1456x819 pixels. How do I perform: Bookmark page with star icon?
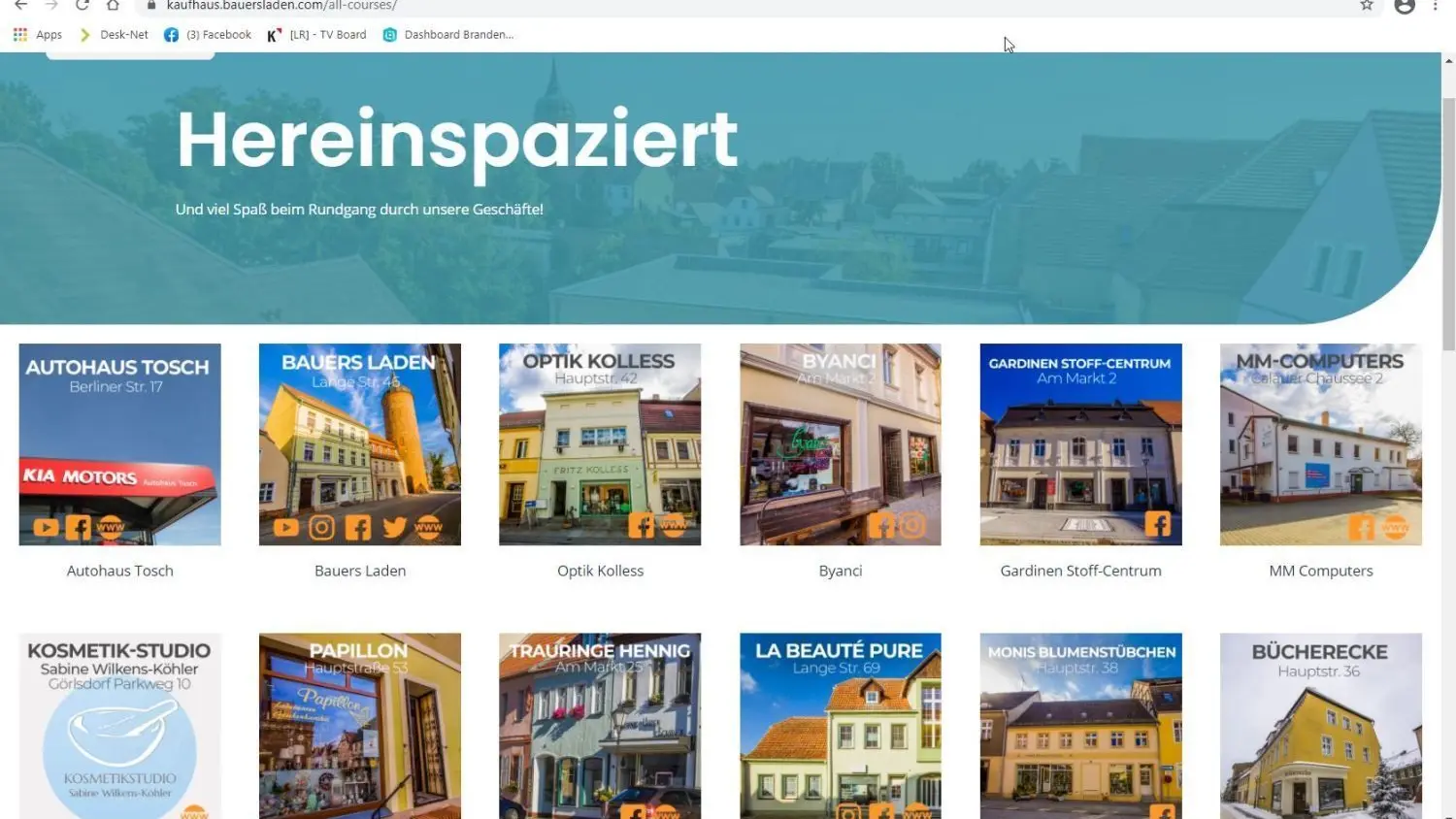[x=1367, y=6]
